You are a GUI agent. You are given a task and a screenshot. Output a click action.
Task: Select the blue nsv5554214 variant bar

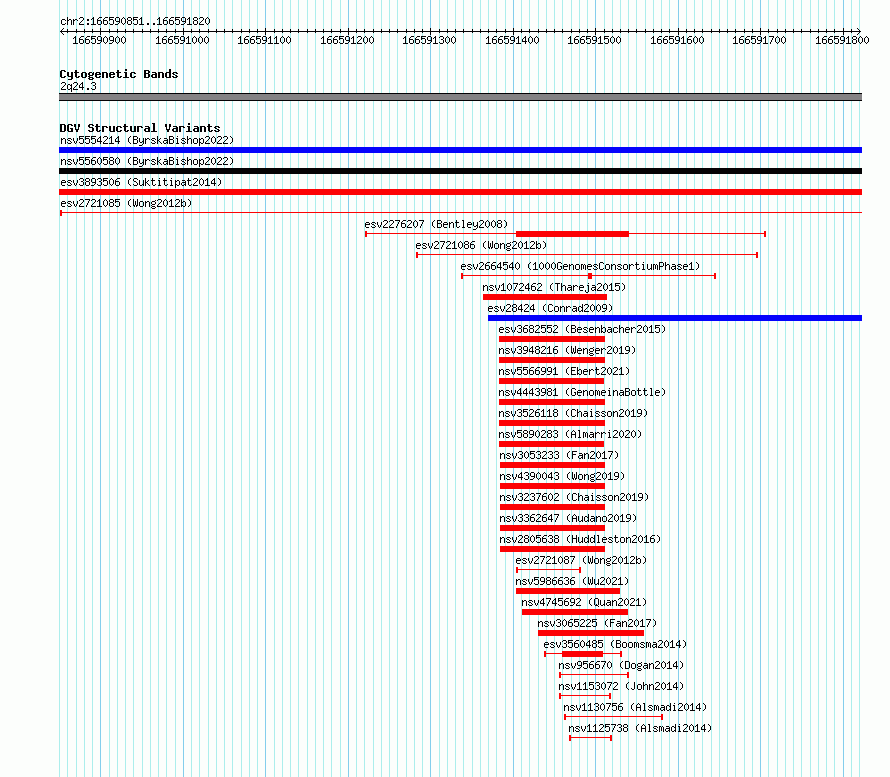[x=460, y=150]
